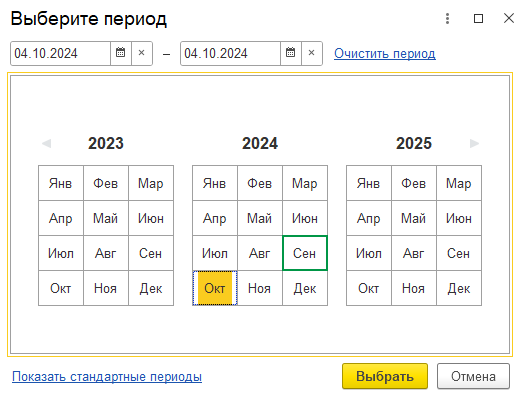Open calendar picker for start date

point(121,53)
